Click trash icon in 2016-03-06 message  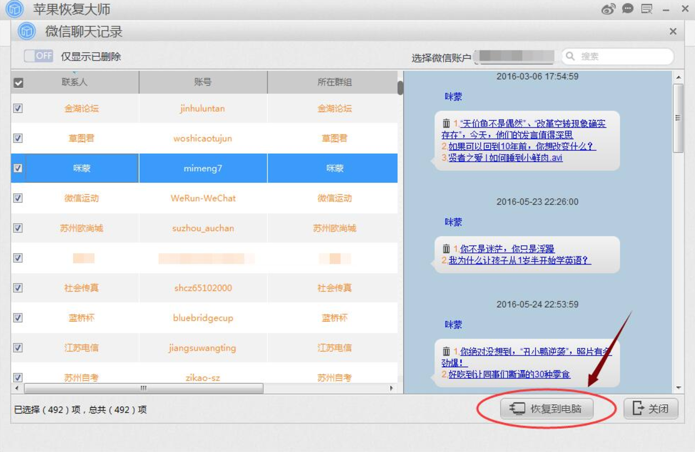click(x=446, y=123)
